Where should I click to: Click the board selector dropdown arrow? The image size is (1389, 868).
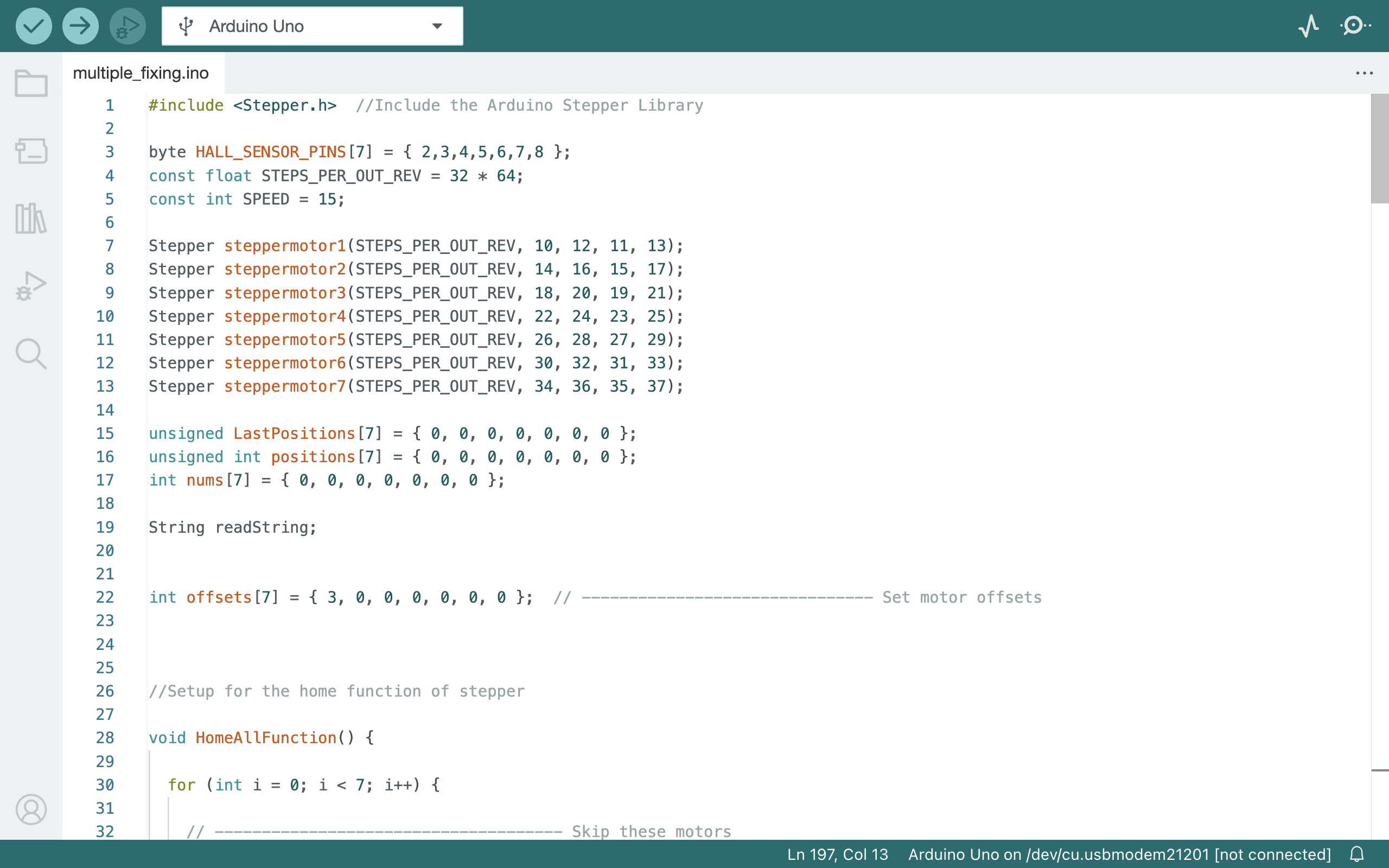point(437,26)
